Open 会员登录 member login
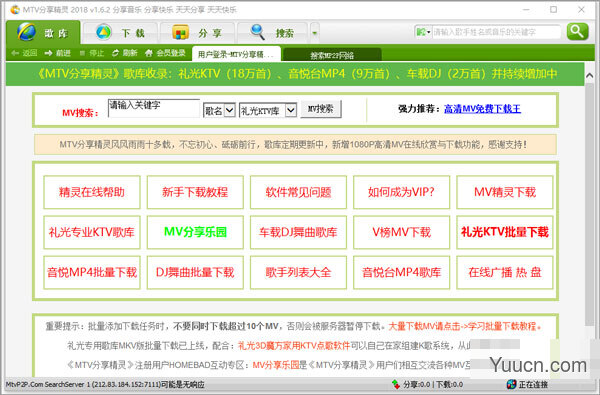The image size is (600, 395). click(165, 53)
